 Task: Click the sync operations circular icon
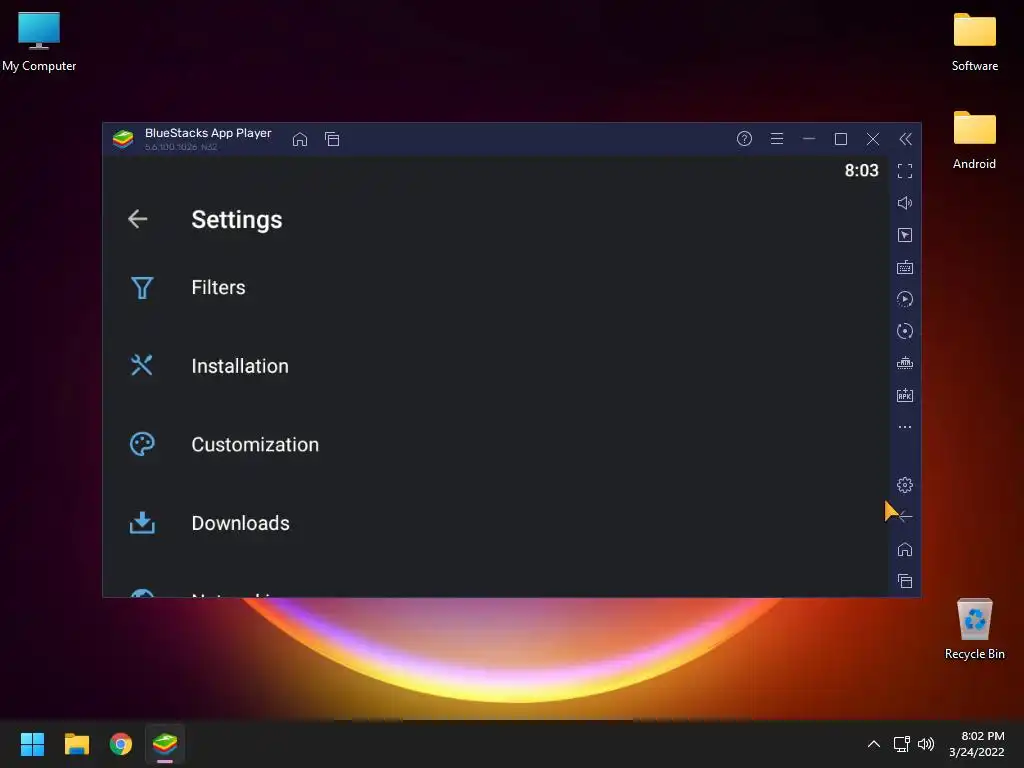tap(904, 331)
